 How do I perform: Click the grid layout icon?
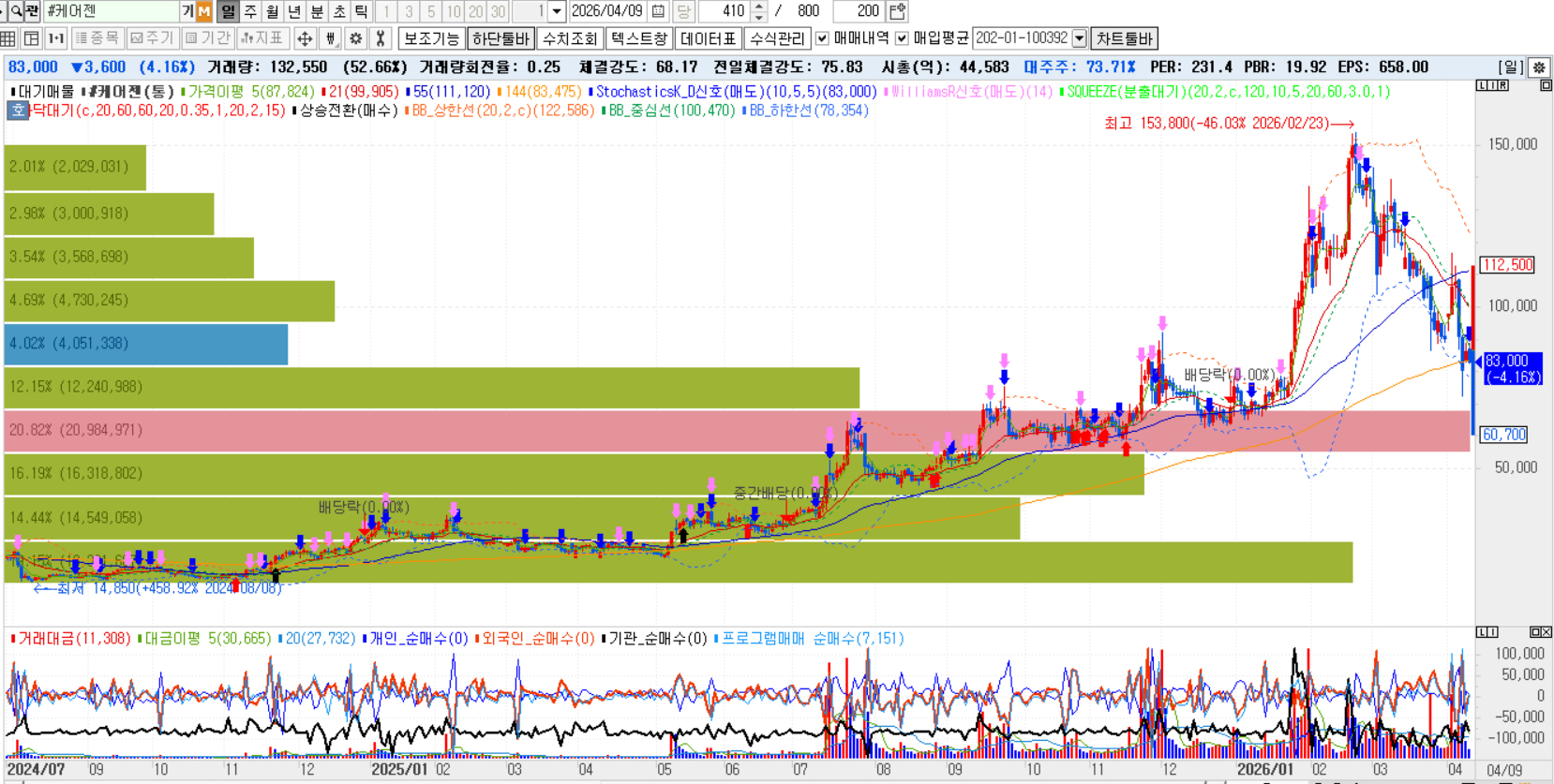(8, 38)
